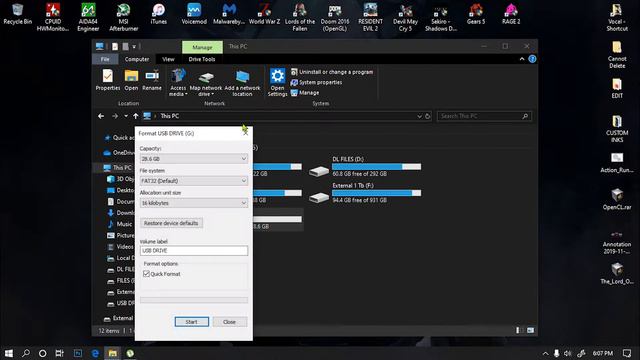Click the format progress bar
The image size is (640, 360).
tap(193, 300)
